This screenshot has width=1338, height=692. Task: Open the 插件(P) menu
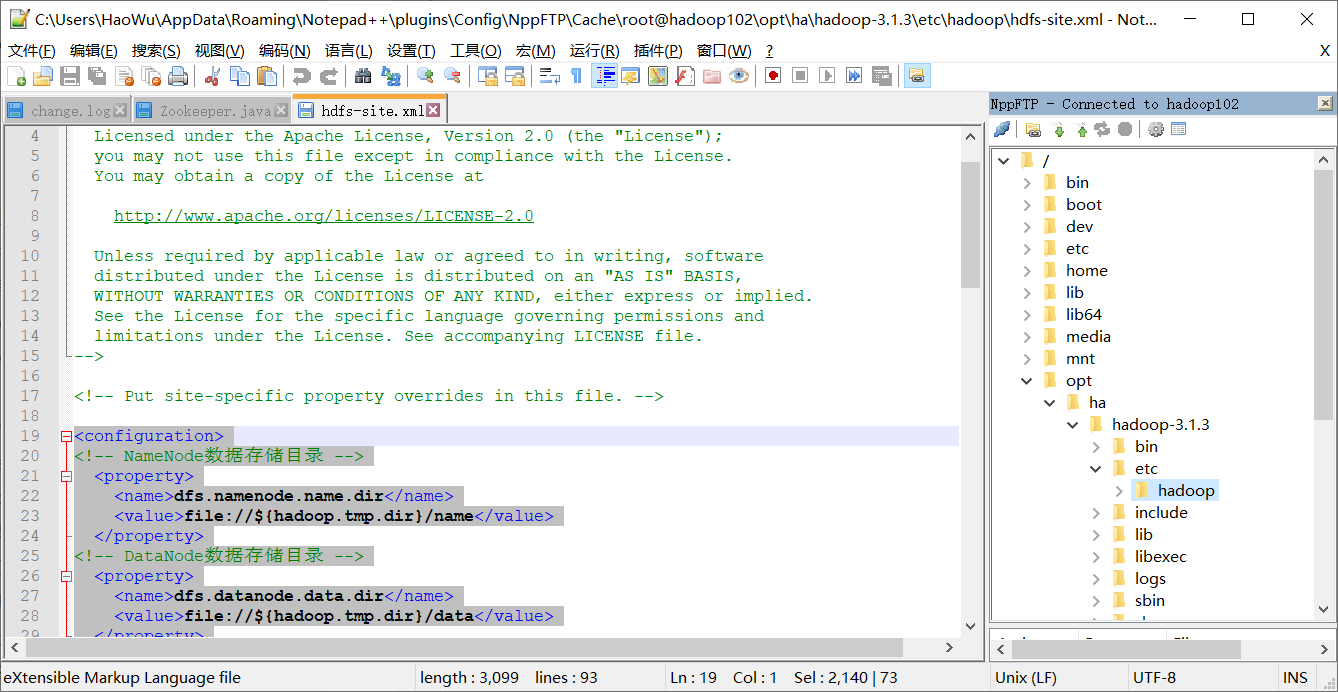coord(658,51)
